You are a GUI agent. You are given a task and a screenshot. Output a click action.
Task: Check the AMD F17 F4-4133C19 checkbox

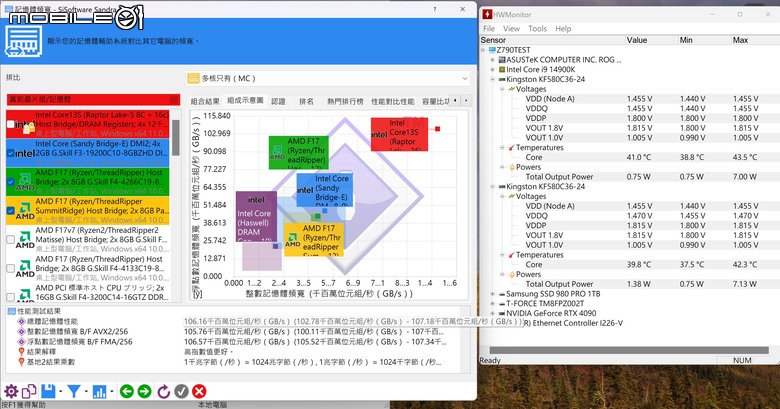[x=10, y=268]
